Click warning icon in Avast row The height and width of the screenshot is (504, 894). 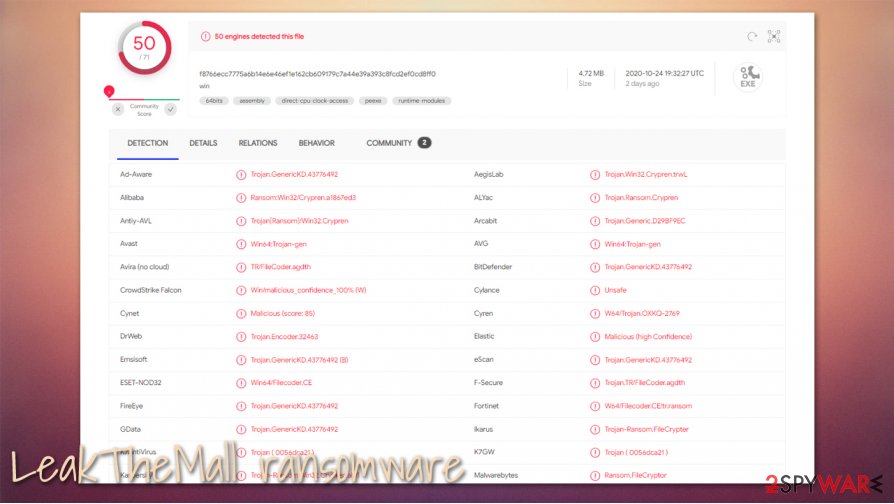click(241, 244)
